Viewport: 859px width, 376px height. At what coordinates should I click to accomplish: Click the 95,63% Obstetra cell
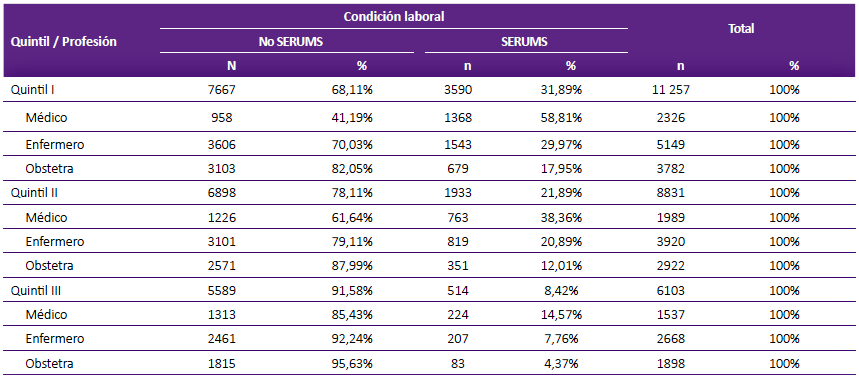tap(354, 363)
